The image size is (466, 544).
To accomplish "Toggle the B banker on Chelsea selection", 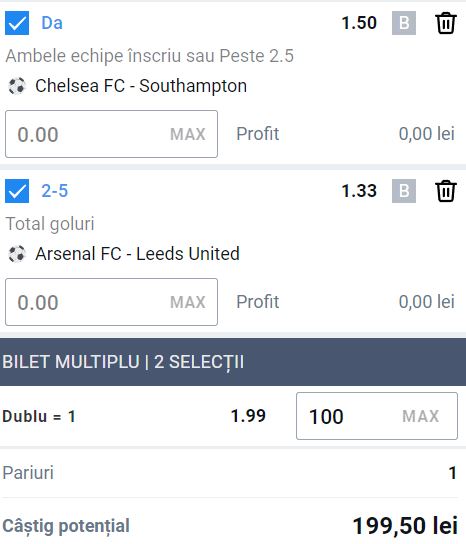I will [404, 23].
